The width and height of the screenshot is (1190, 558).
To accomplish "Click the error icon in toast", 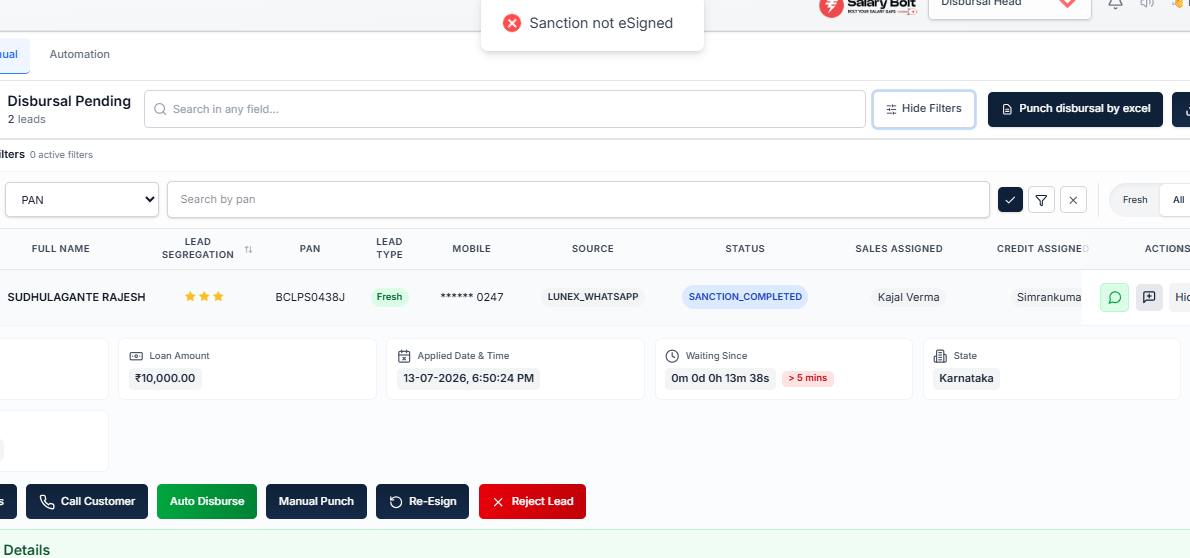I will coord(512,24).
